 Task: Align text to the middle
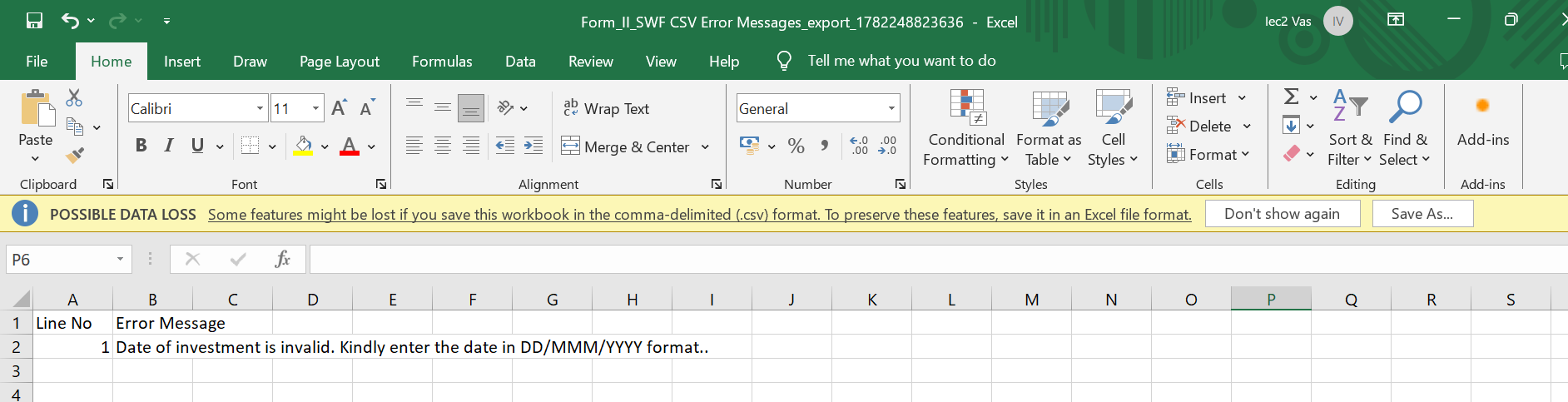(x=442, y=107)
